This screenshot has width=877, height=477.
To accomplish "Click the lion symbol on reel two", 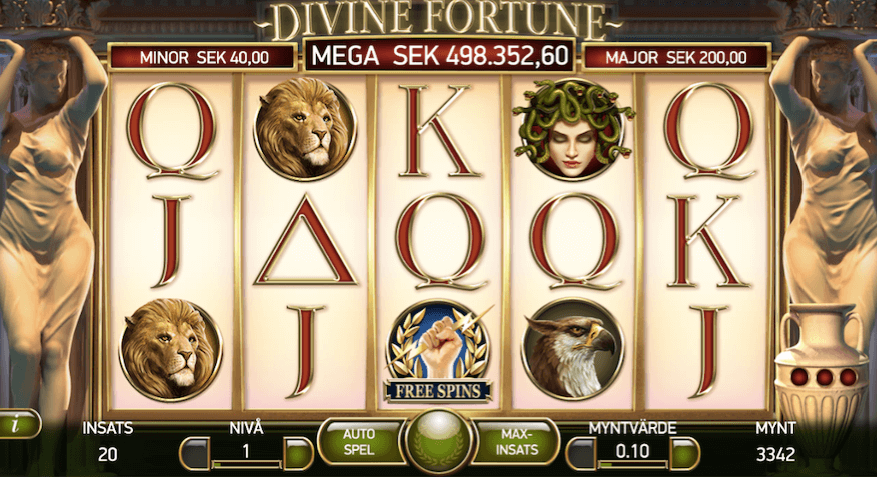I will (305, 129).
